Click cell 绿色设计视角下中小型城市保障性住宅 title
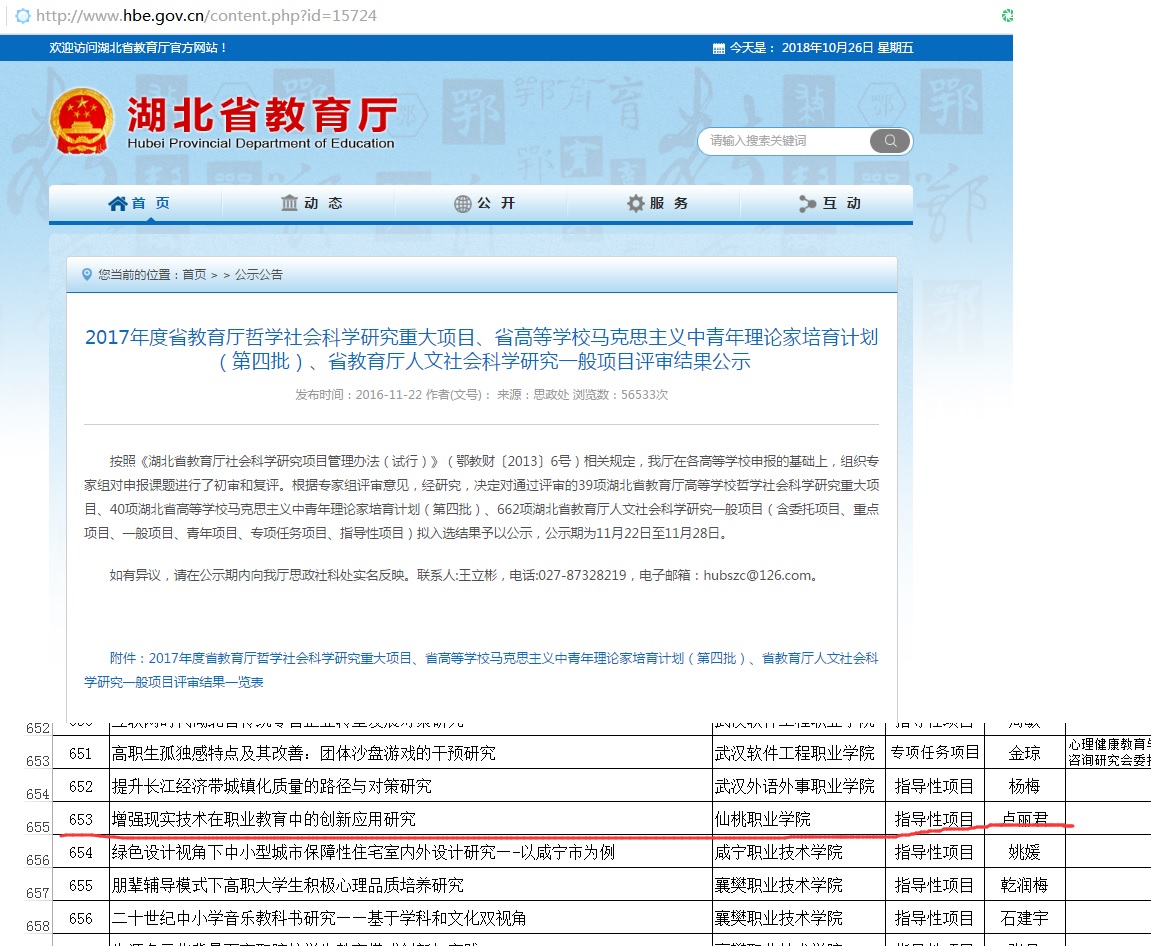The image size is (1151, 946). [x=410, y=852]
